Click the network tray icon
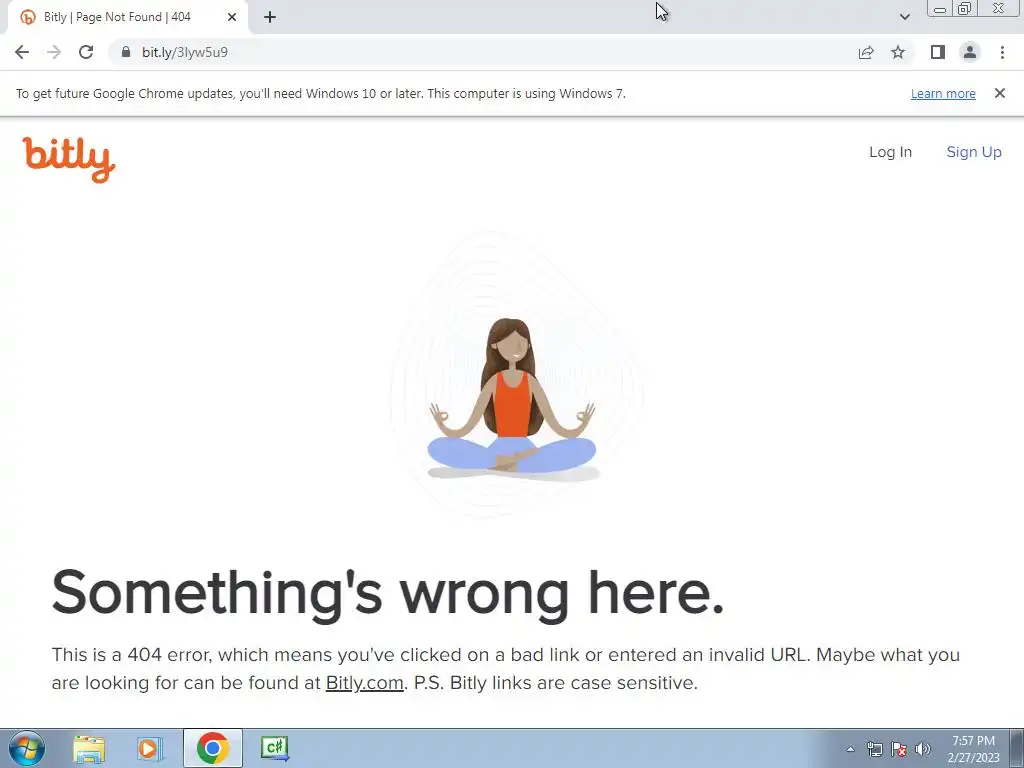Viewport: 1024px width, 768px height. click(x=874, y=749)
